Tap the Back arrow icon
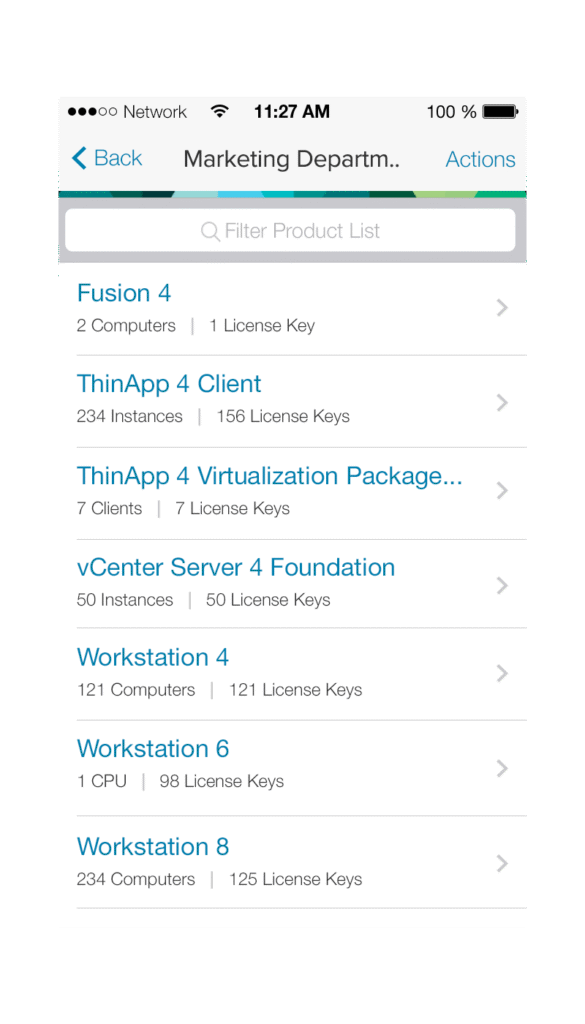 click(x=79, y=158)
